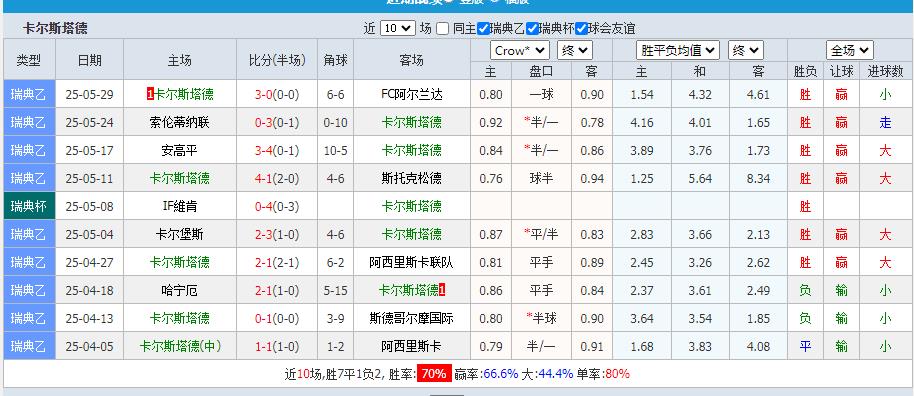Click the 44.4% 大 rate value
Image resolution: width=914 pixels, height=396 pixels.
point(556,374)
